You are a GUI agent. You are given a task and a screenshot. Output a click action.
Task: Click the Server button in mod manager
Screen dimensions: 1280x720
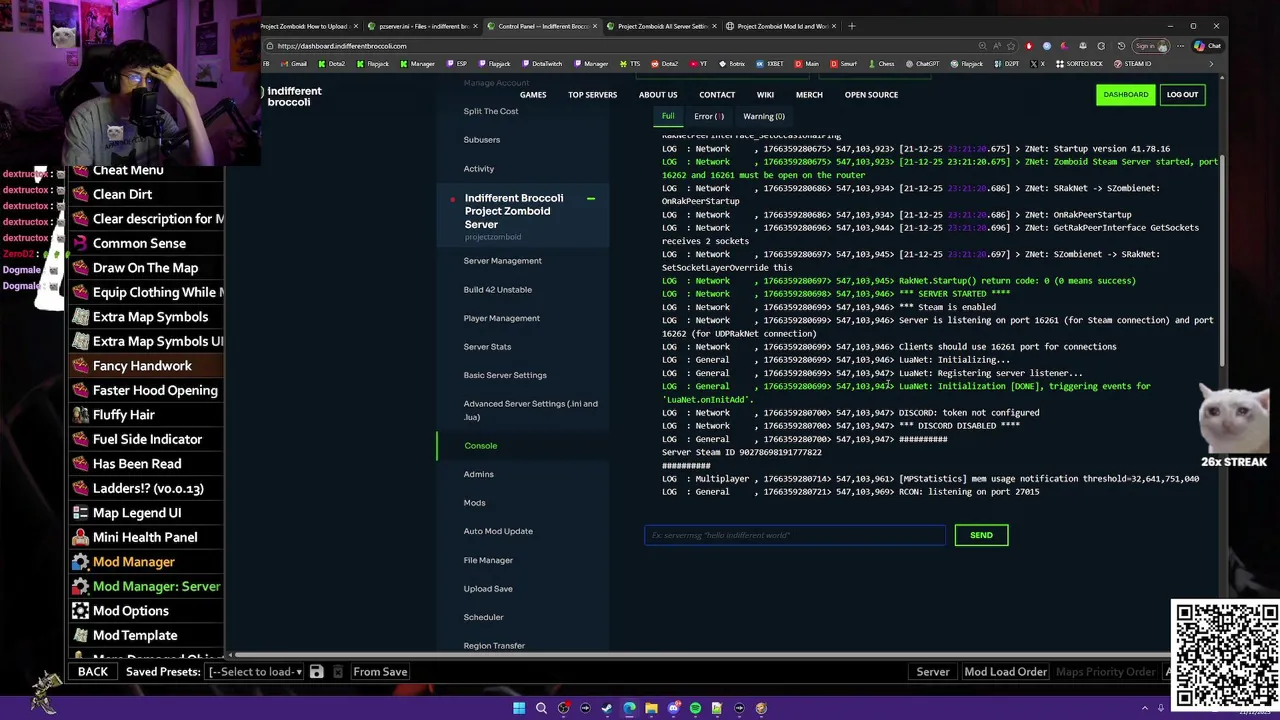pos(933,672)
